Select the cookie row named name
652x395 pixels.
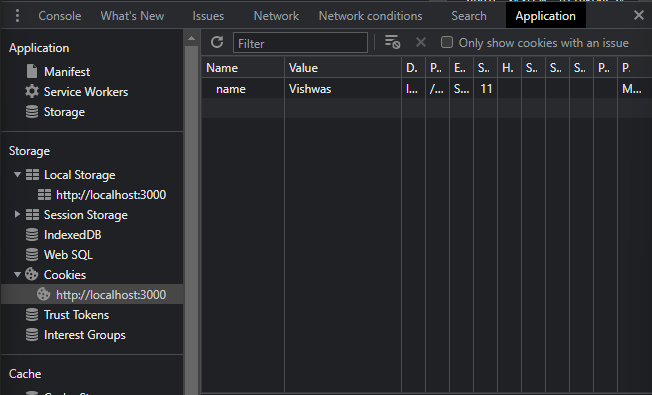point(427,89)
